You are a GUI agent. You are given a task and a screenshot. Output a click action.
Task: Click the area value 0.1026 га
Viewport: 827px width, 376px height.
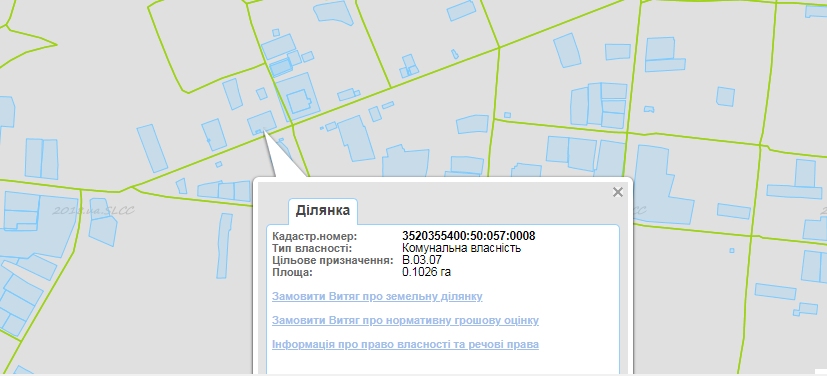(x=427, y=272)
